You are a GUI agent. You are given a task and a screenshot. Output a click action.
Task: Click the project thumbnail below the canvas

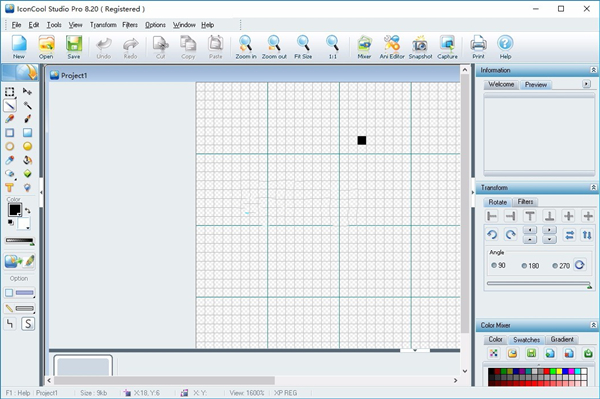point(83,365)
